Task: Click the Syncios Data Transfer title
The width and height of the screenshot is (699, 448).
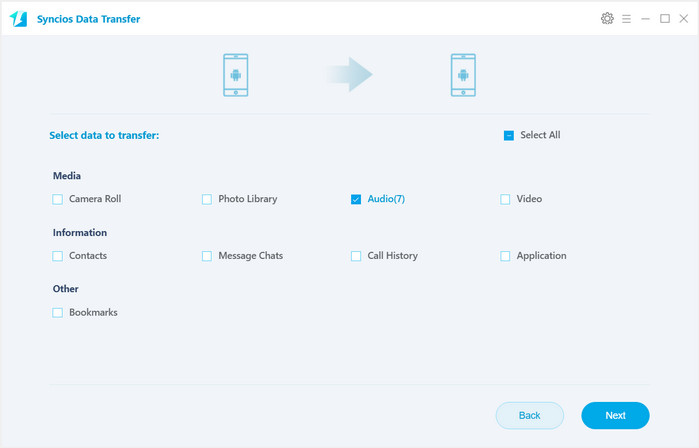Action: coord(88,19)
